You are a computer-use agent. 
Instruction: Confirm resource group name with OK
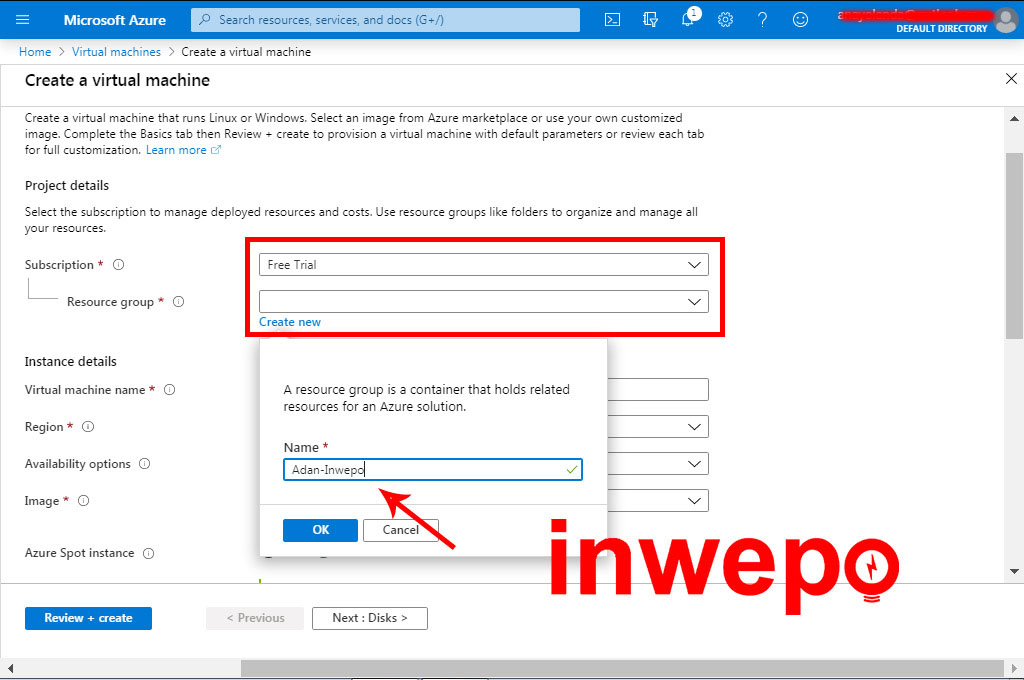[320, 530]
